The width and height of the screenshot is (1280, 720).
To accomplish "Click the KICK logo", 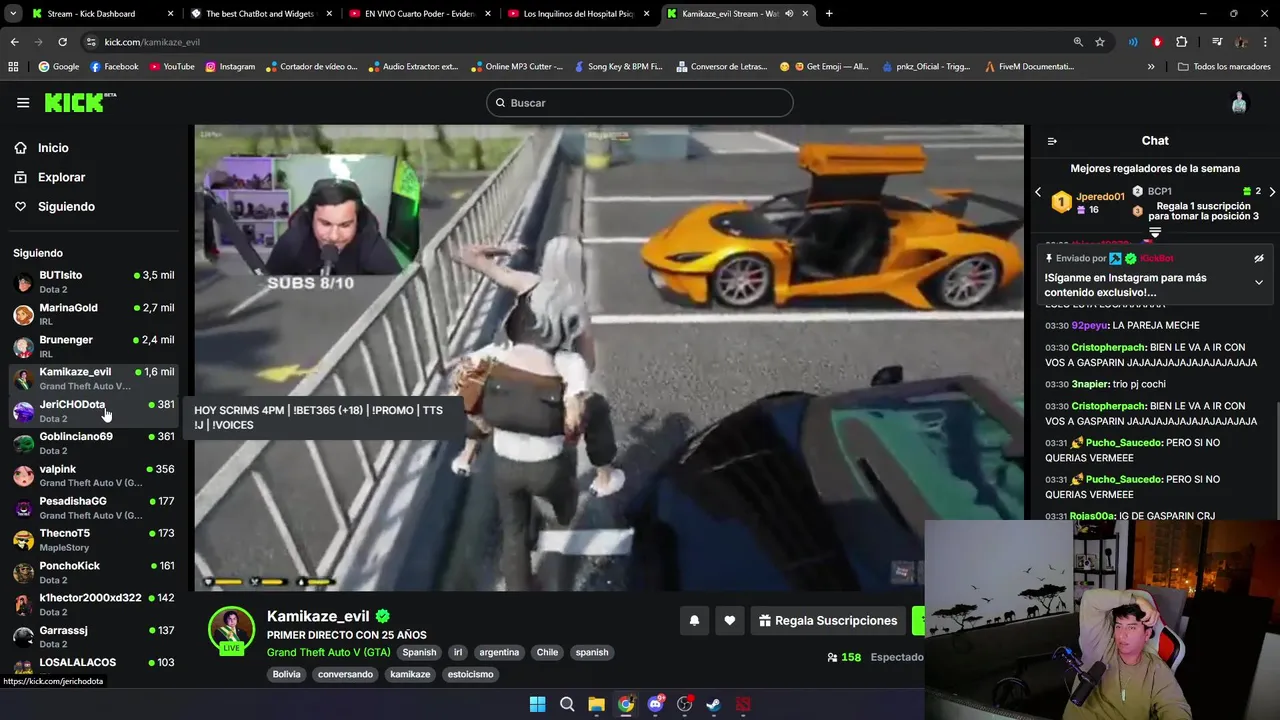I will coord(80,102).
